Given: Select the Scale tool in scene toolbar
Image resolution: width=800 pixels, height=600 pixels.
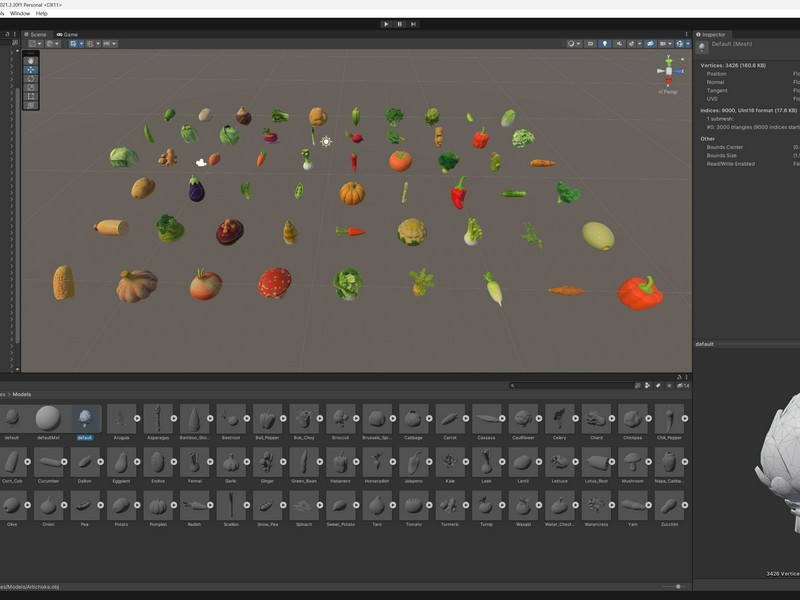Looking at the screenshot, I should pos(31,87).
